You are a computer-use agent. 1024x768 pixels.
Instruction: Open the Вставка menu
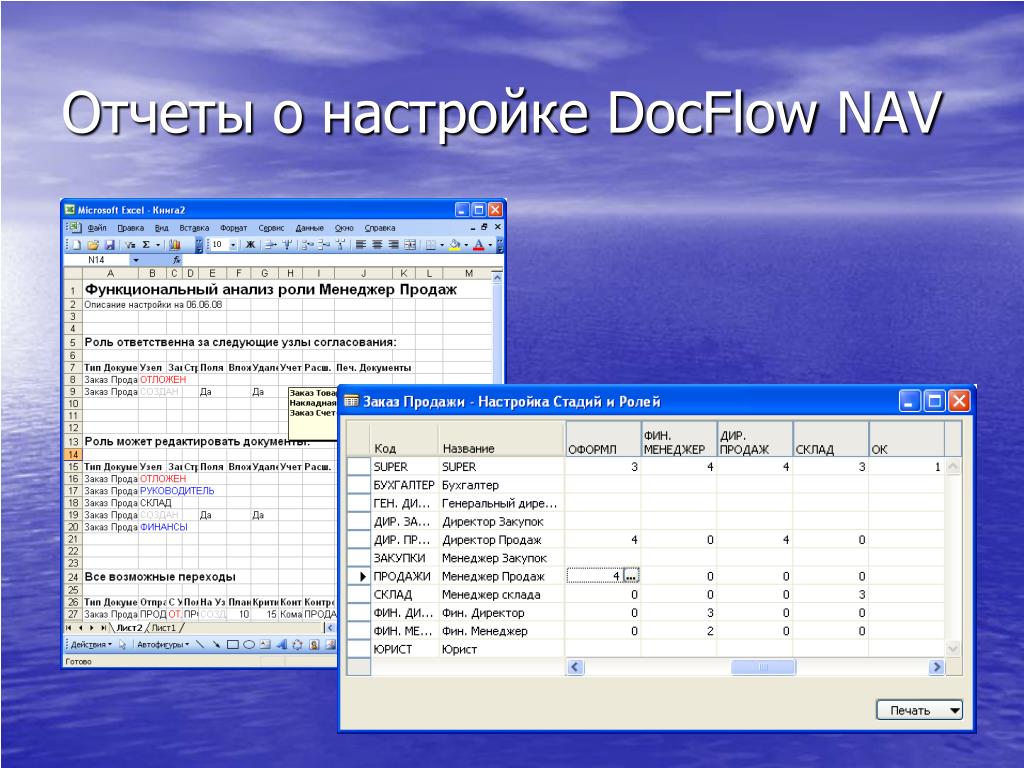[194, 228]
